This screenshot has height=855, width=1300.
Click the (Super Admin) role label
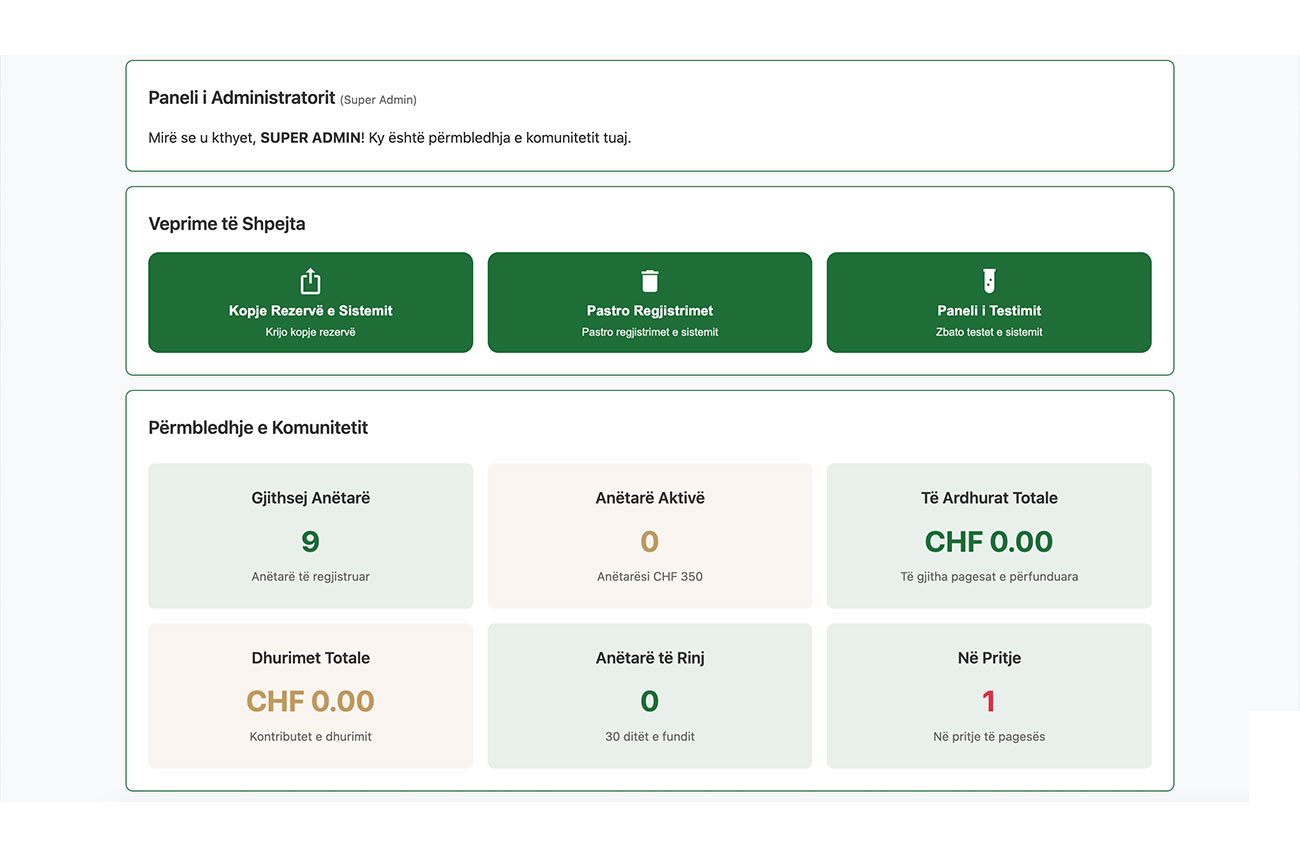click(x=378, y=100)
